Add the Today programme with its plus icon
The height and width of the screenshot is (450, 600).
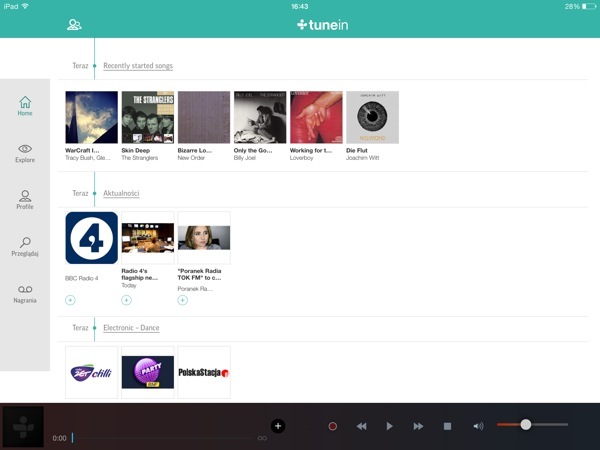127,300
